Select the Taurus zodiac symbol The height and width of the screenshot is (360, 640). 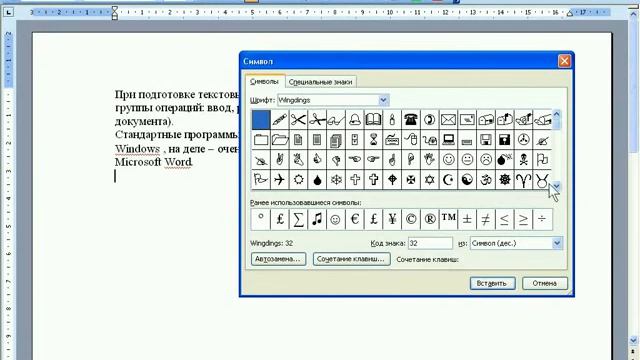pos(542,180)
